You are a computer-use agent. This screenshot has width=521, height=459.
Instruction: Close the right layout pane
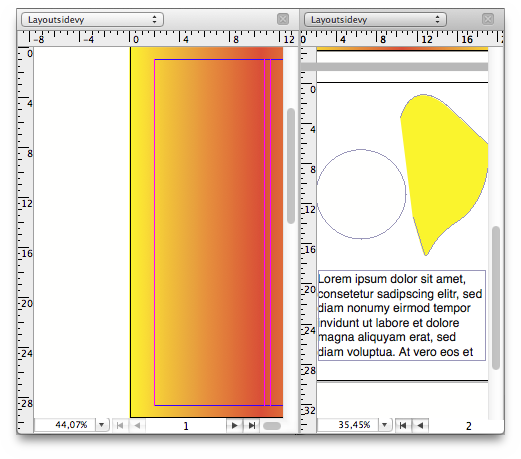(x=488, y=19)
